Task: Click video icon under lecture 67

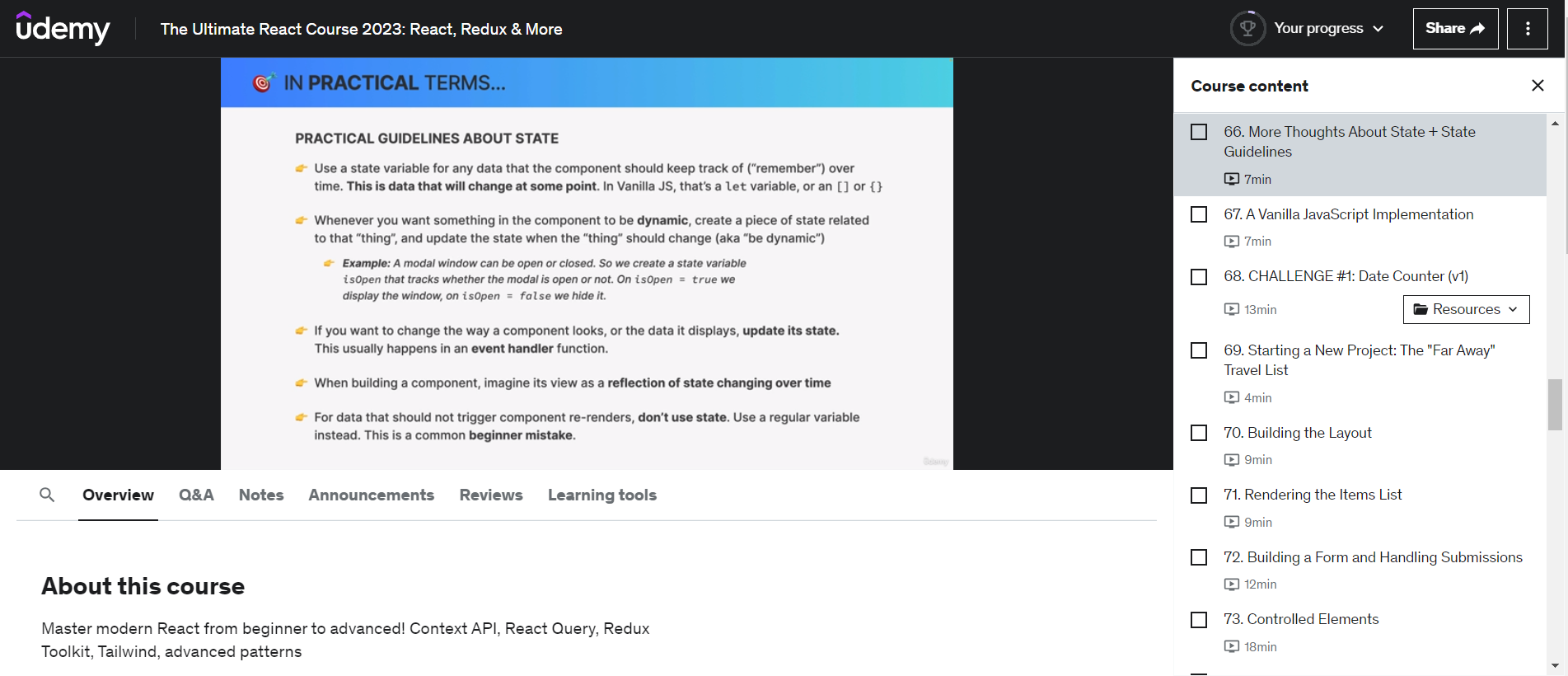Action: click(x=1232, y=242)
